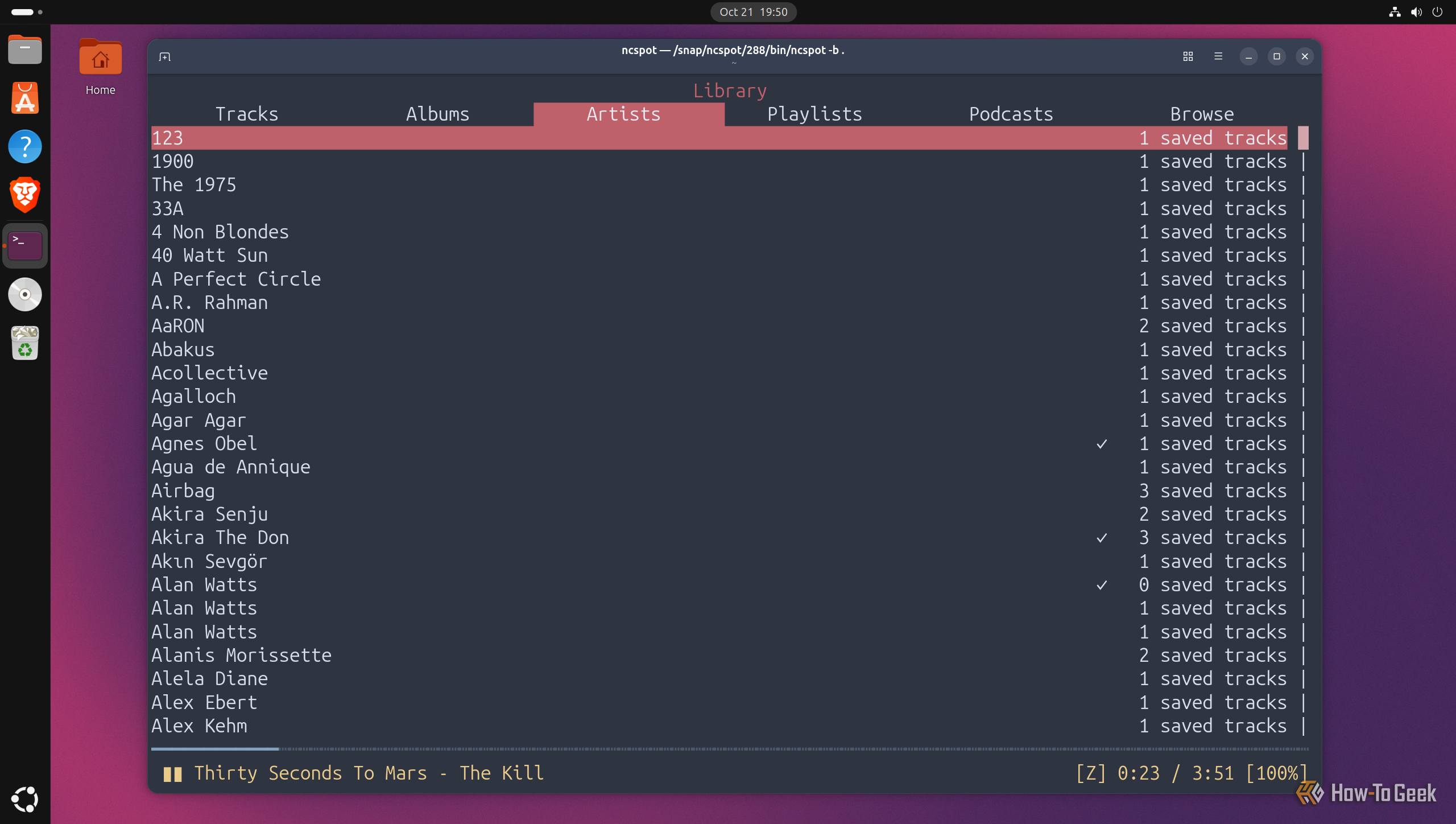Select the artist The 1975
1456x824 pixels.
click(719, 185)
